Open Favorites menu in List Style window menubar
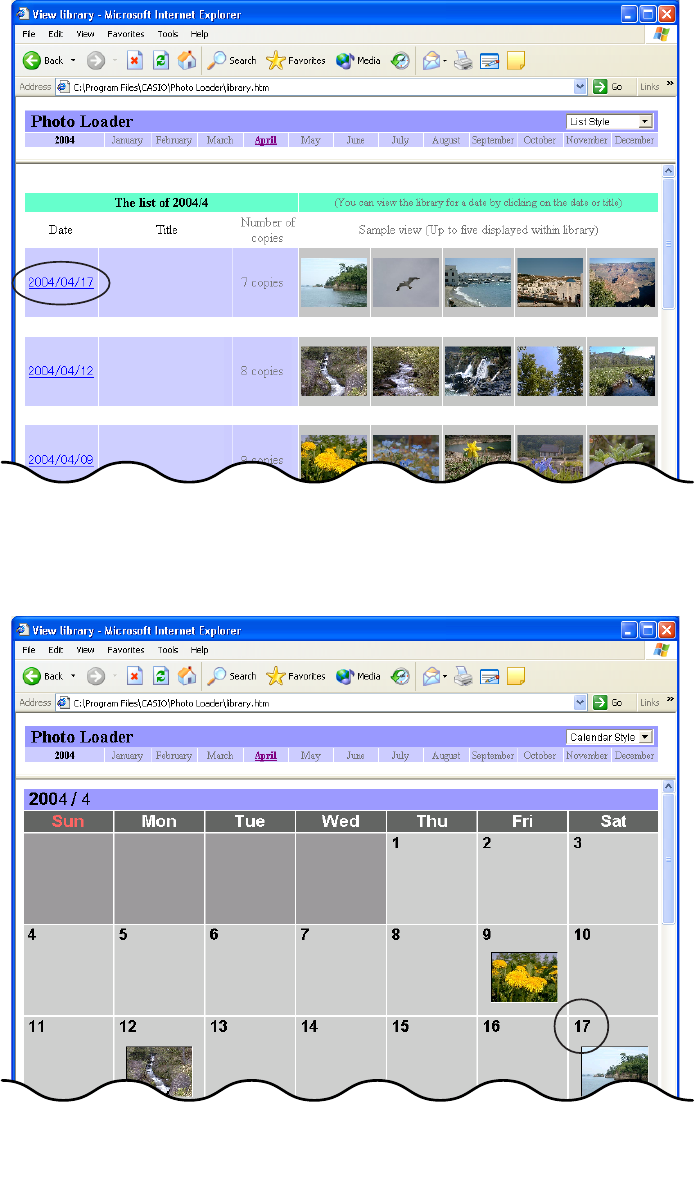The height and width of the screenshot is (1177, 695). 125,34
